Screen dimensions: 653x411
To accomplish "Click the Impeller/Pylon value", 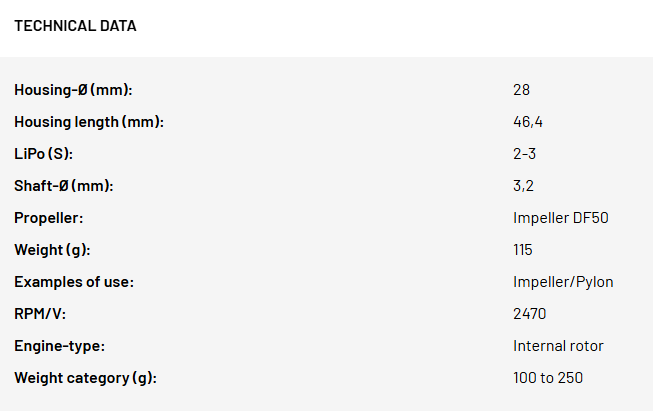I will 563,282.
